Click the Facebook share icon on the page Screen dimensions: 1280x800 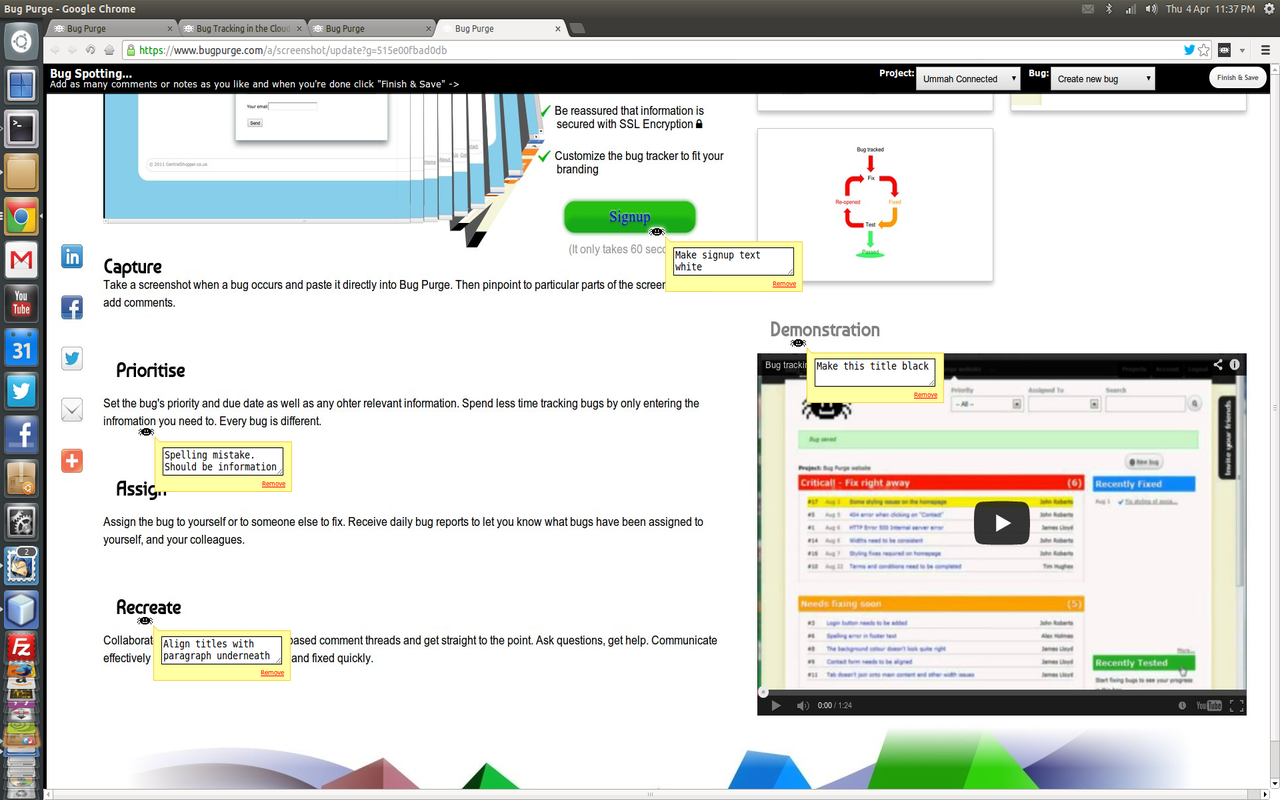(72, 307)
